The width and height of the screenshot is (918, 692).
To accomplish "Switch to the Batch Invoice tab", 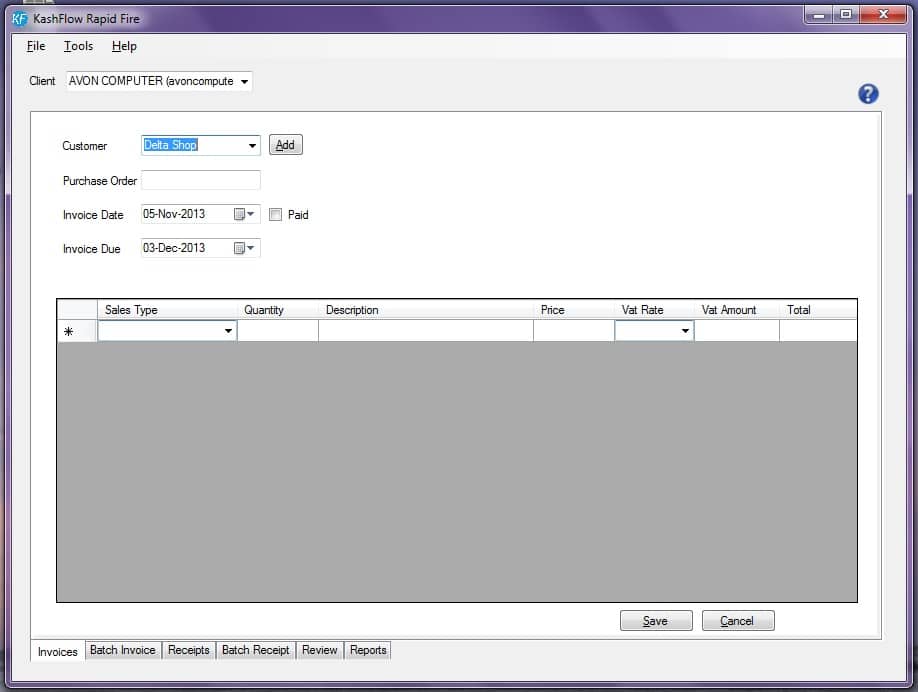I will [x=123, y=650].
